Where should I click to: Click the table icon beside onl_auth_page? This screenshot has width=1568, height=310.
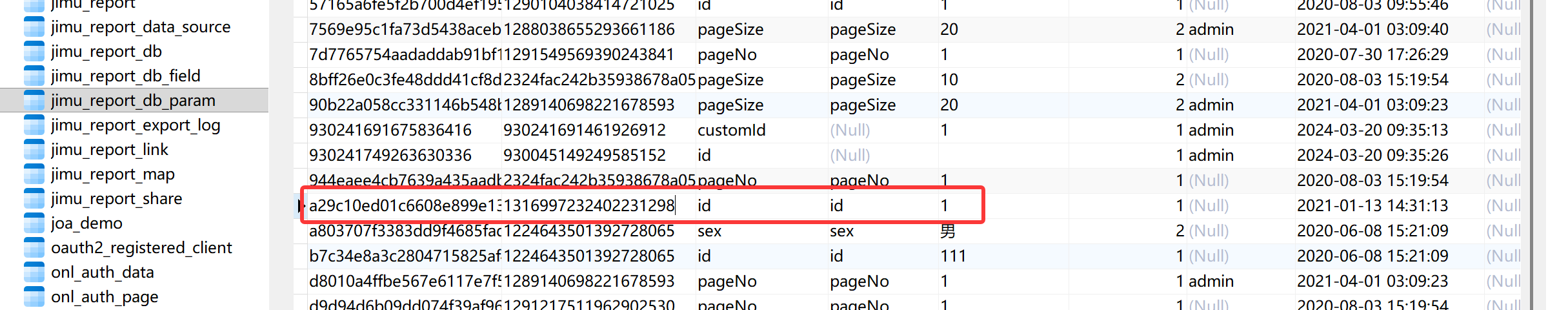34,297
